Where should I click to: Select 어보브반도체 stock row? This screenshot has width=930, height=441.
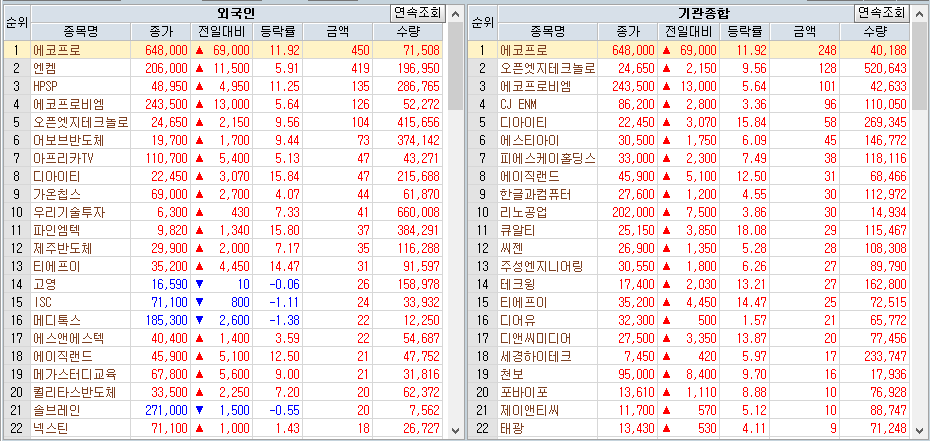[x=224, y=140]
